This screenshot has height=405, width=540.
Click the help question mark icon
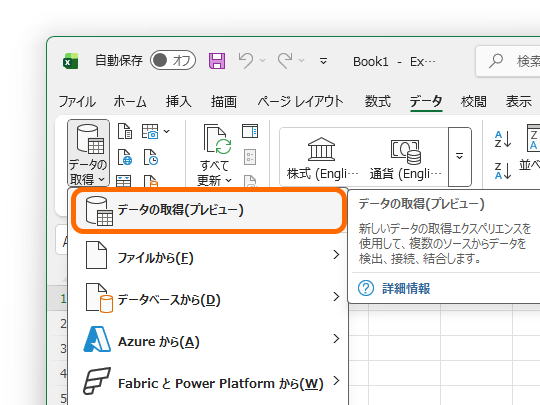point(366,288)
